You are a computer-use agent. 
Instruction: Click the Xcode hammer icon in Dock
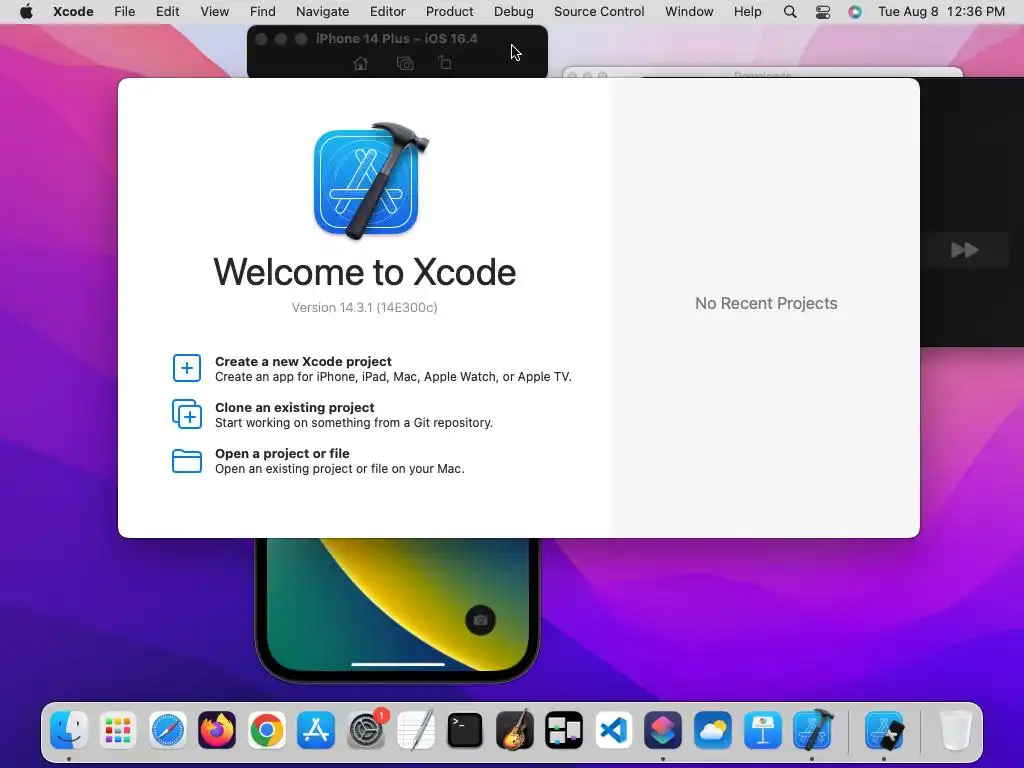coord(812,729)
